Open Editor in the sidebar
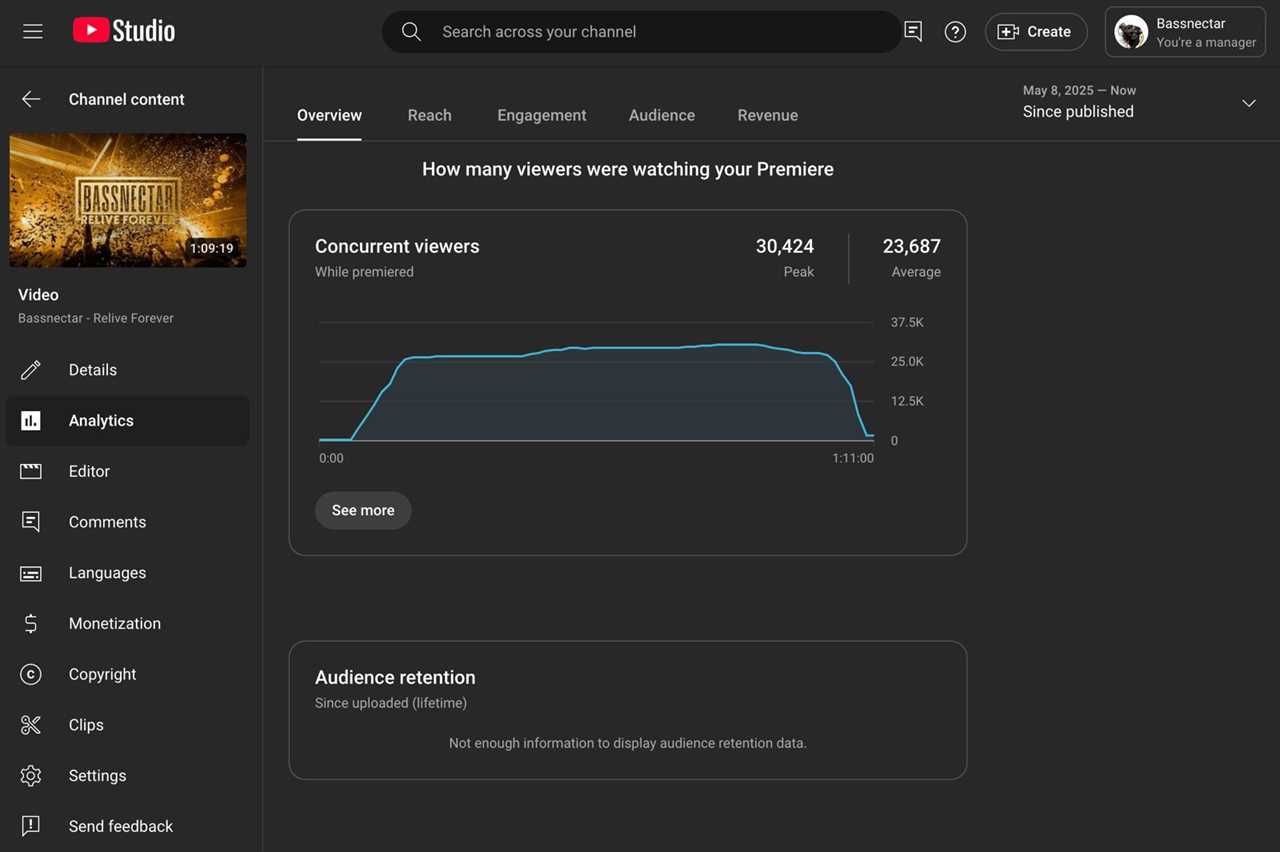The height and width of the screenshot is (852, 1280). click(127, 471)
